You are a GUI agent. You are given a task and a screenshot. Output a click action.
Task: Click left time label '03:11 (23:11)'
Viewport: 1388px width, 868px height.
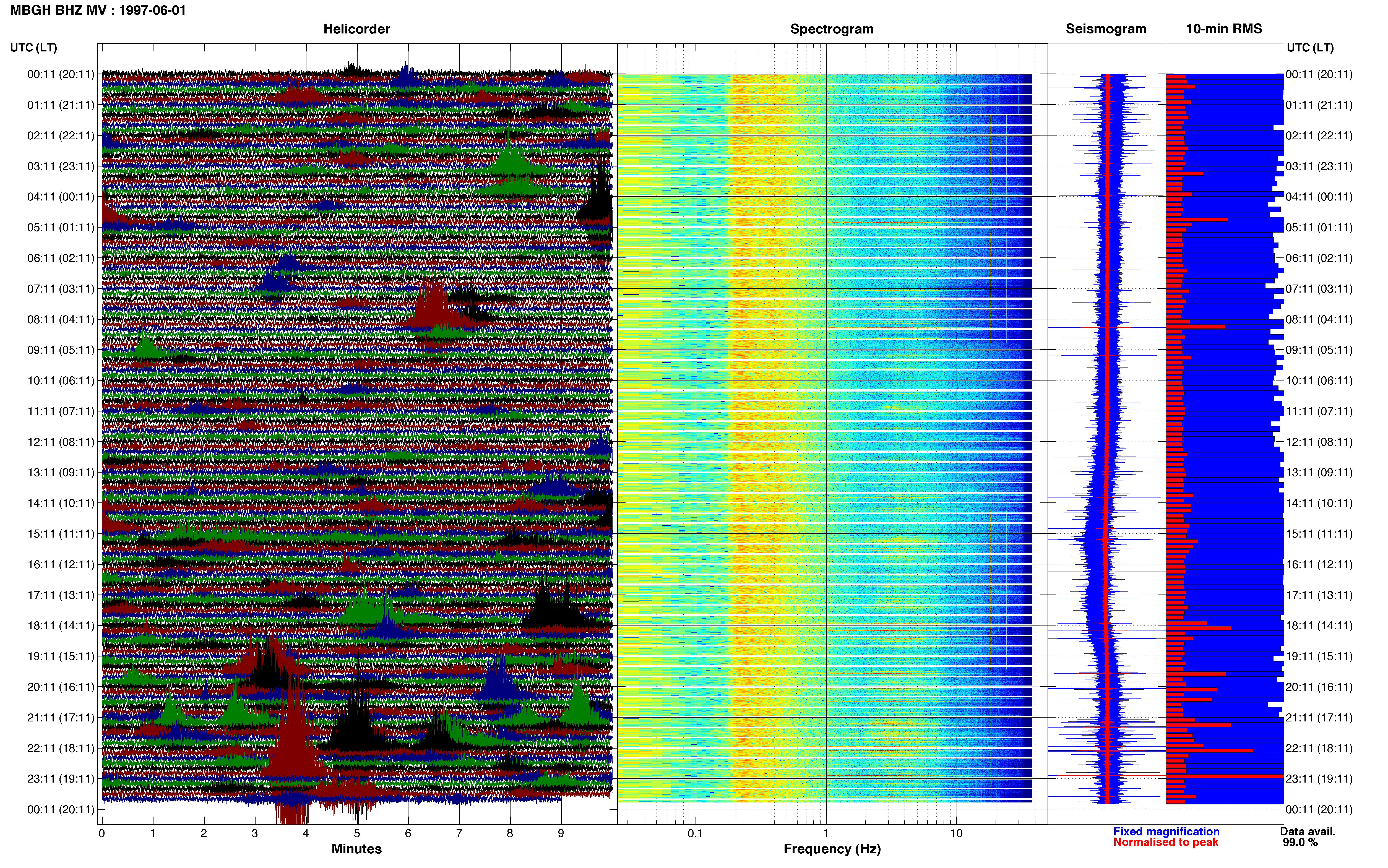click(x=61, y=166)
